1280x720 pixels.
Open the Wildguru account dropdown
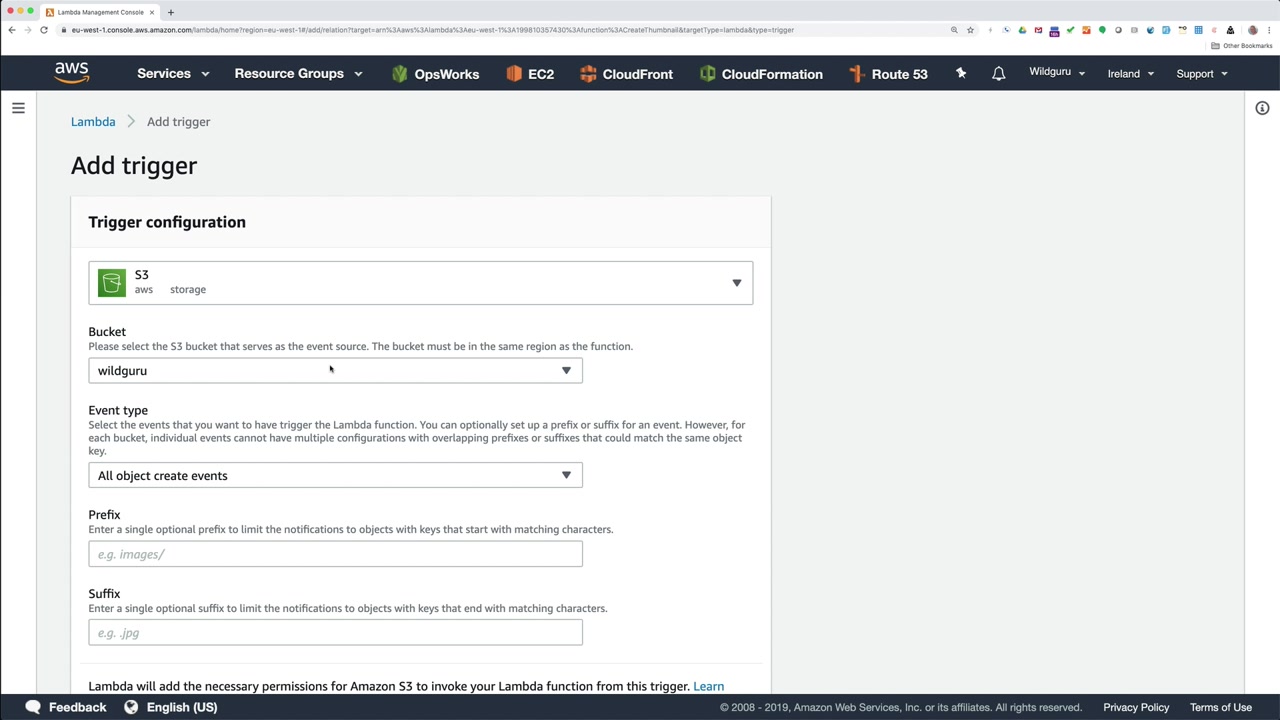1057,72
